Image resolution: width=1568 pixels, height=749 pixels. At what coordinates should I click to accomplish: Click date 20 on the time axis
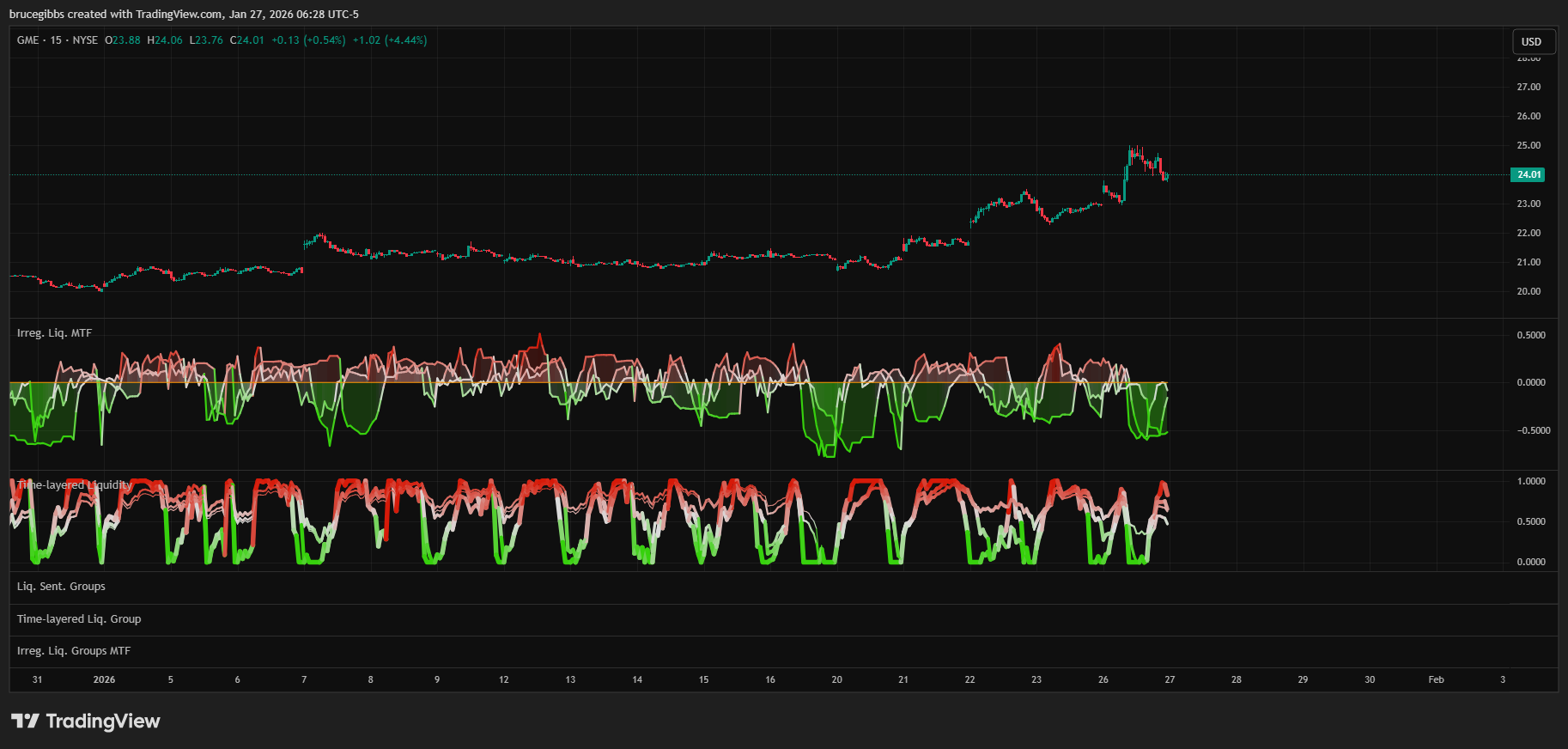[836, 679]
